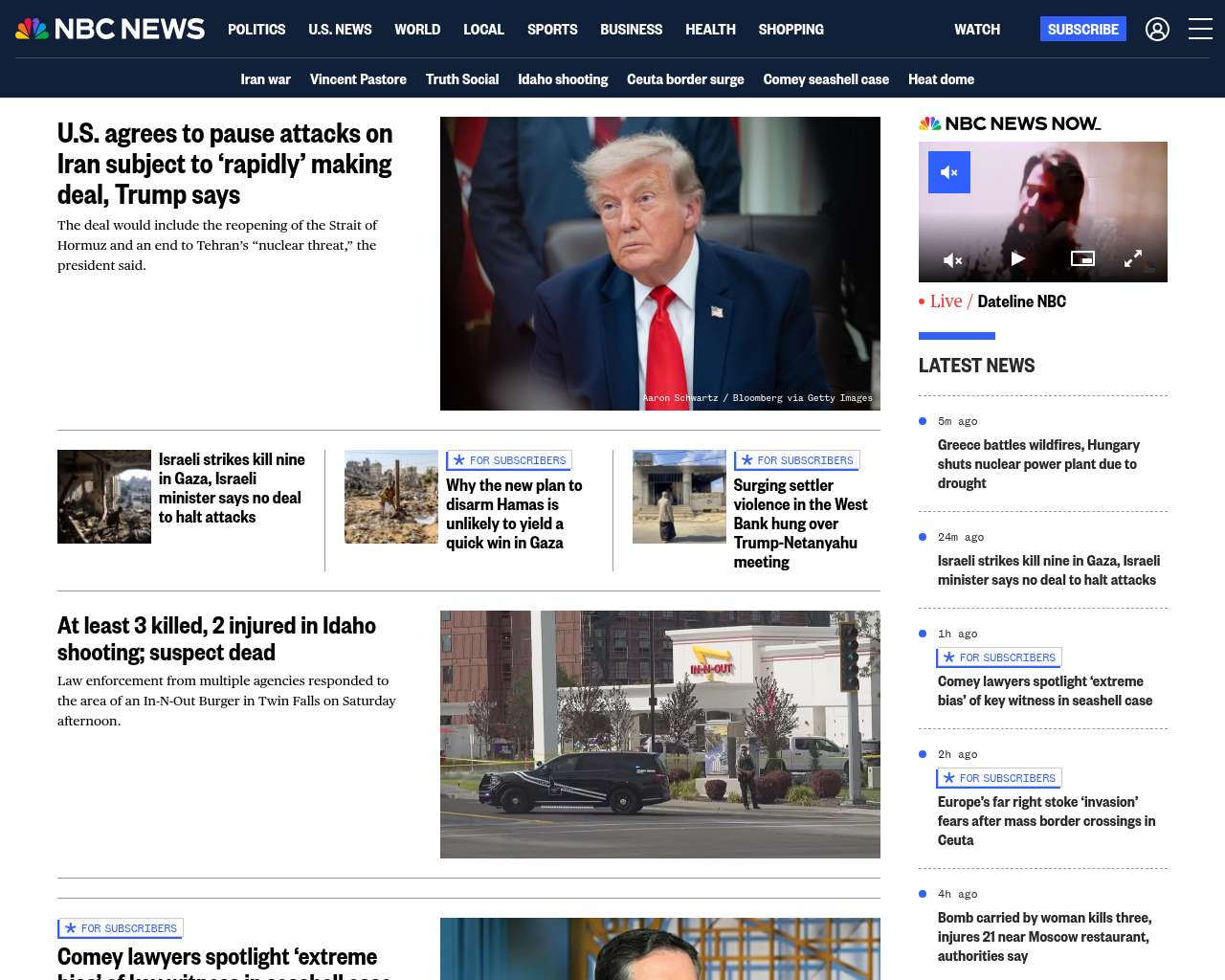The width and height of the screenshot is (1225, 980).
Task: Read 'At least 3 killed' Idaho shooting headline
Action: pyautogui.click(x=217, y=638)
